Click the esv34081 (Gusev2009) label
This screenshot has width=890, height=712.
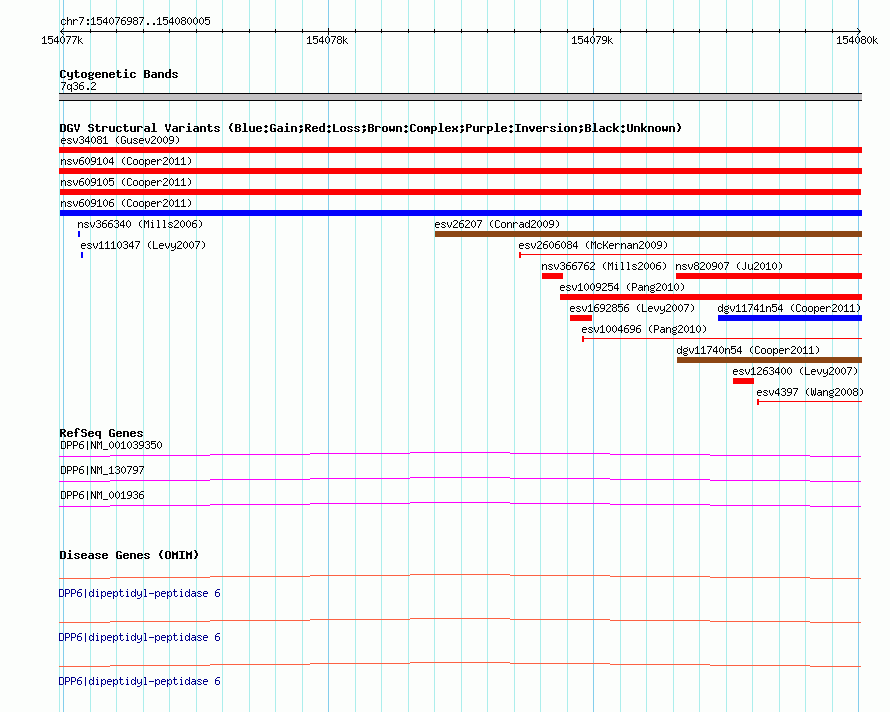pos(120,140)
